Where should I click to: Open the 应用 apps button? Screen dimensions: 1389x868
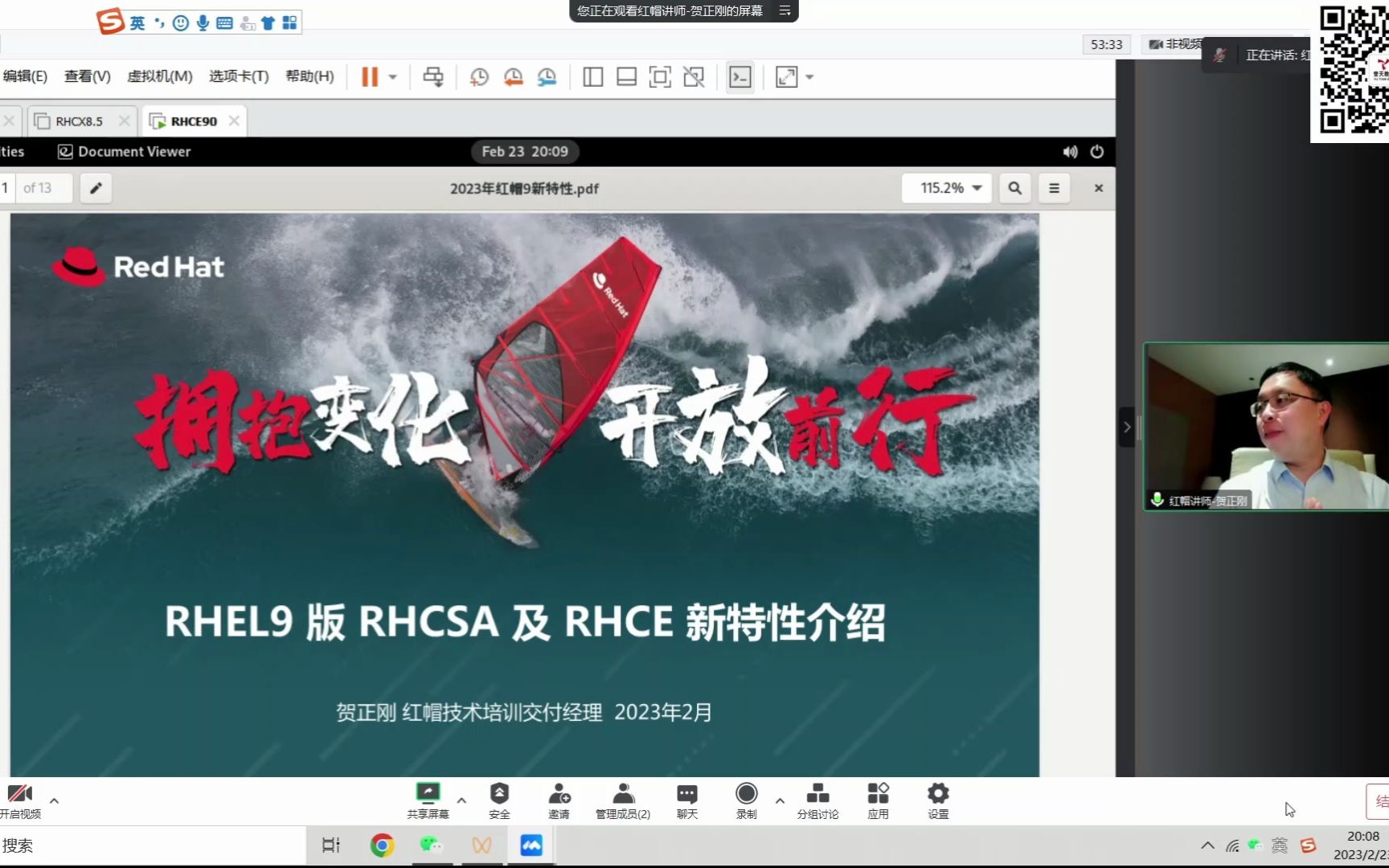tap(878, 801)
